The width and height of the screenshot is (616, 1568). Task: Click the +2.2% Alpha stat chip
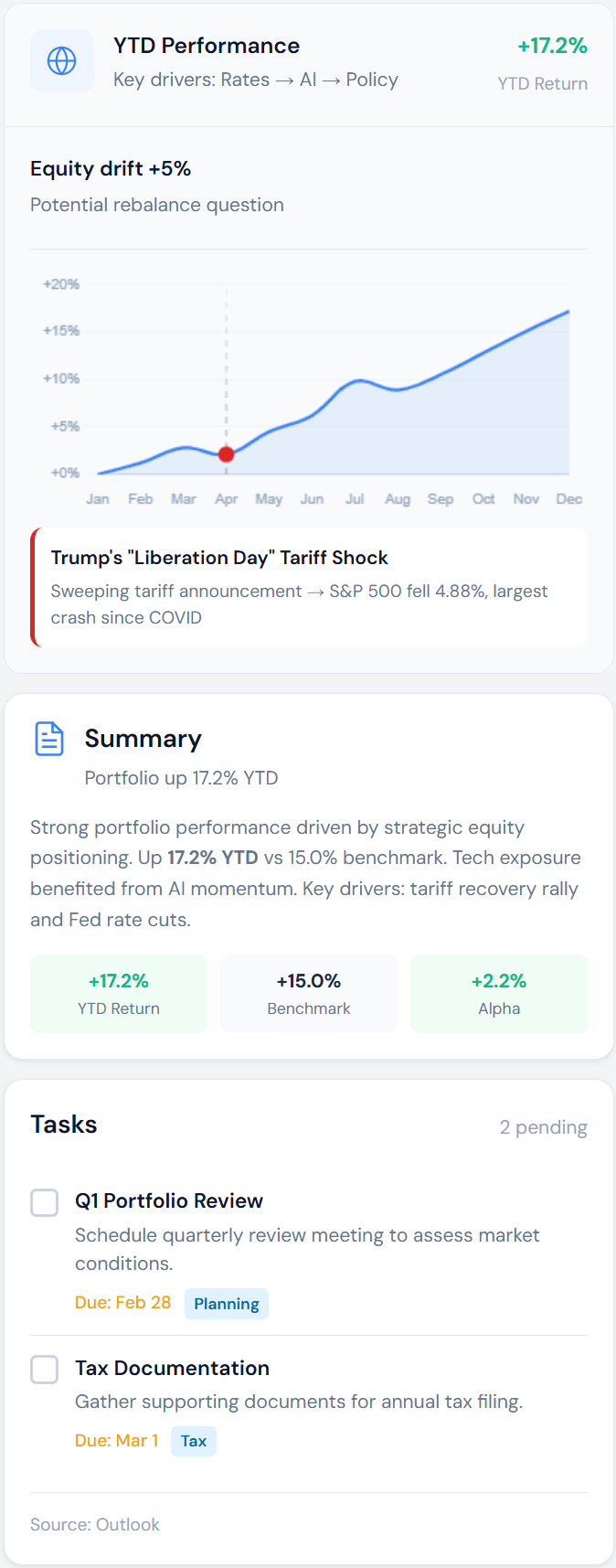[498, 993]
